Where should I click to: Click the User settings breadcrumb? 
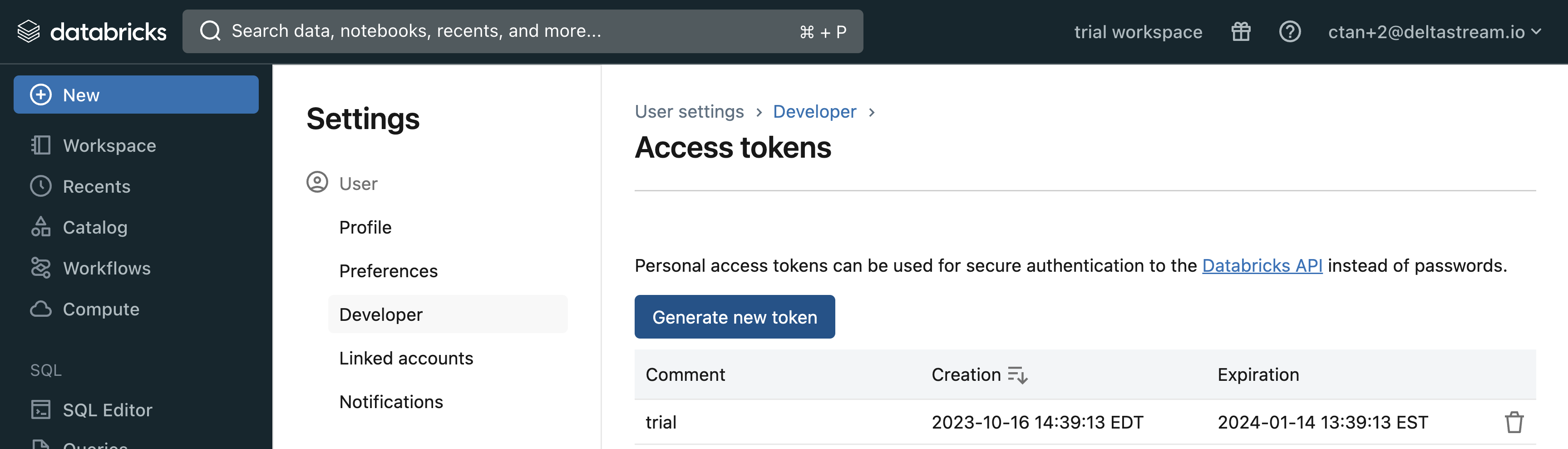point(689,112)
